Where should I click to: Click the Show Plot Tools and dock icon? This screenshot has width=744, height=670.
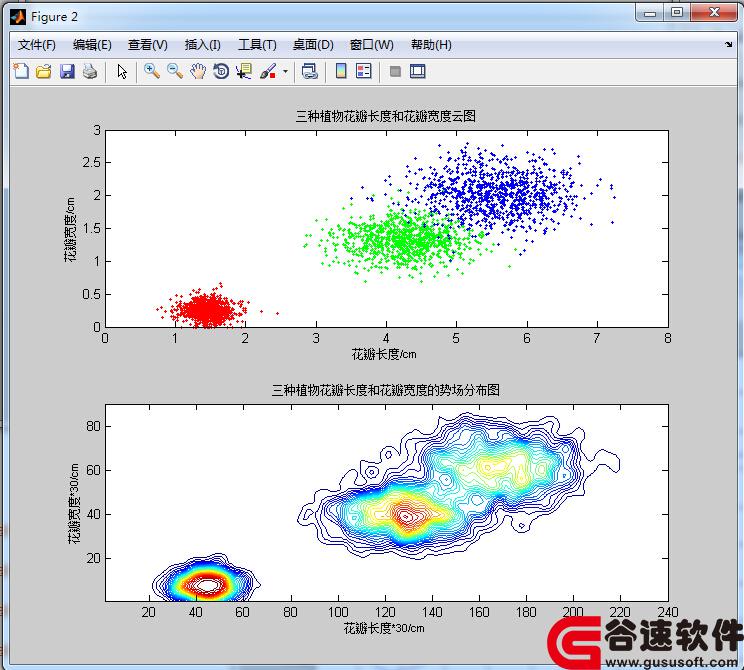coord(418,72)
